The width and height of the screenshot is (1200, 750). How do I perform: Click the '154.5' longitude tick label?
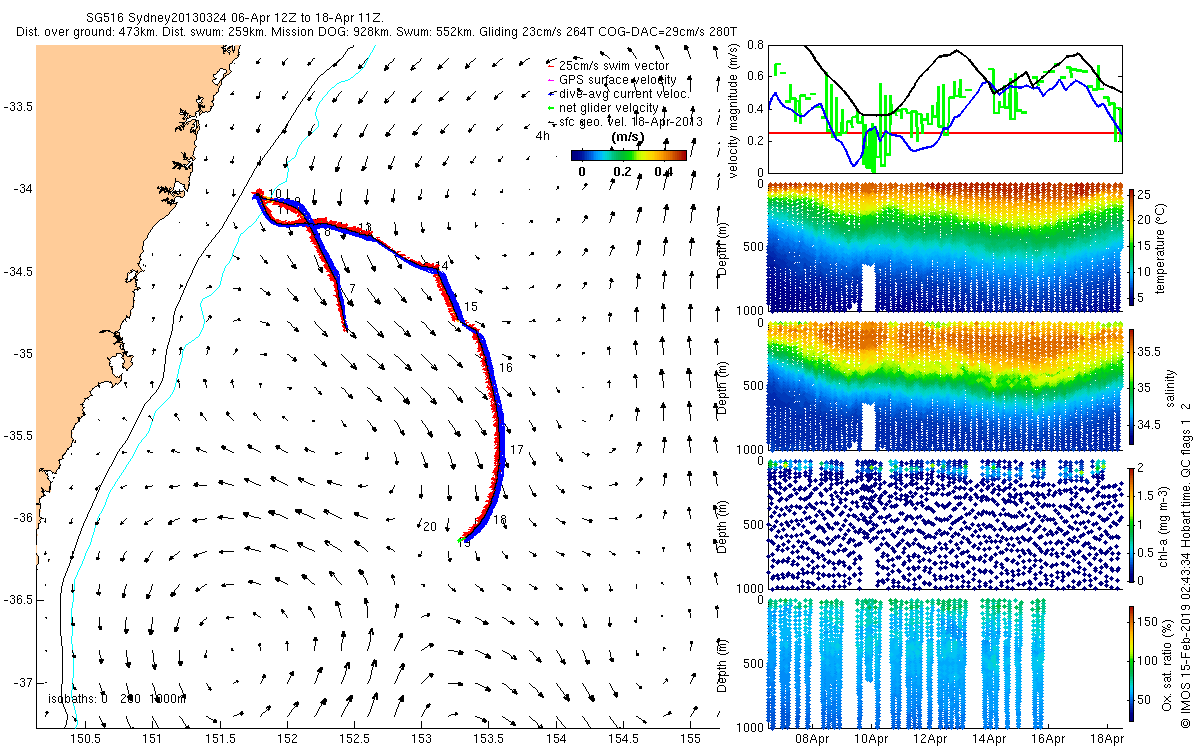[623, 738]
